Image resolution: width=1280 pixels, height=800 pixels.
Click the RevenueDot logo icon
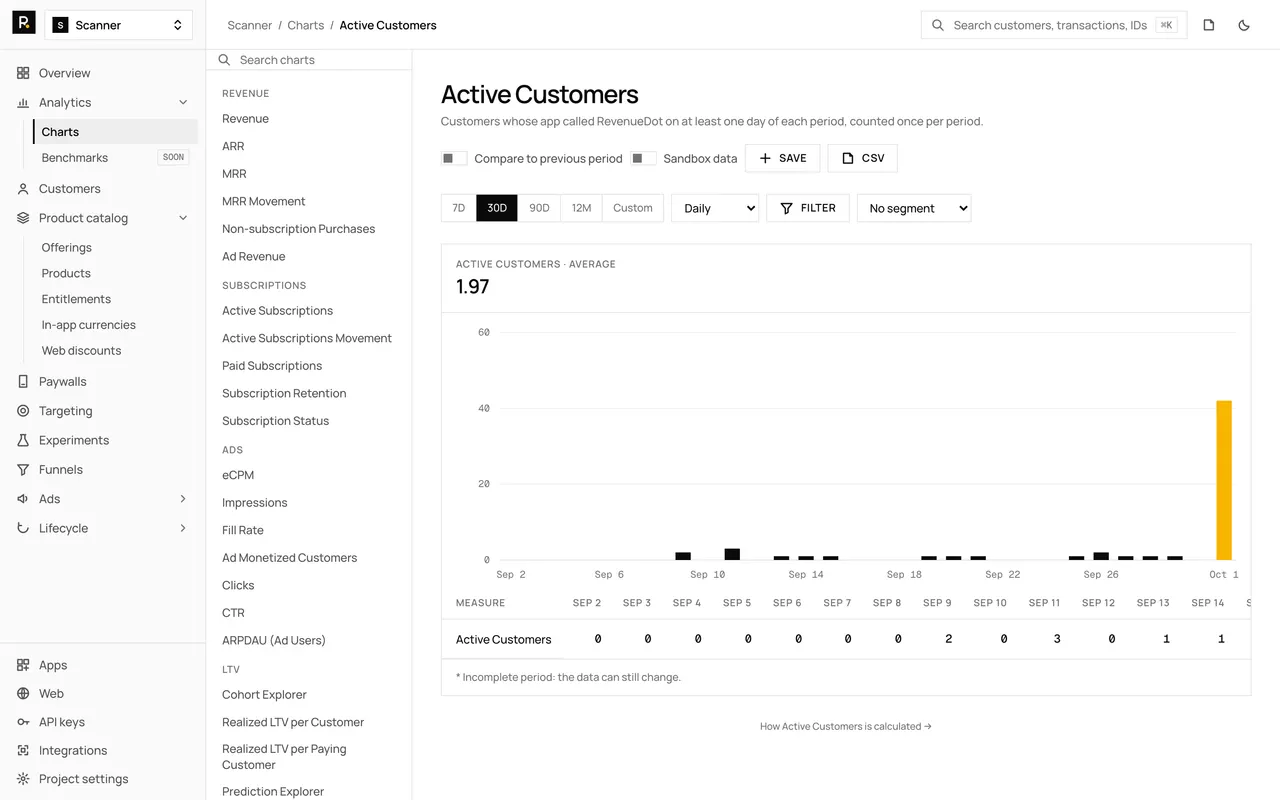[x=24, y=24]
